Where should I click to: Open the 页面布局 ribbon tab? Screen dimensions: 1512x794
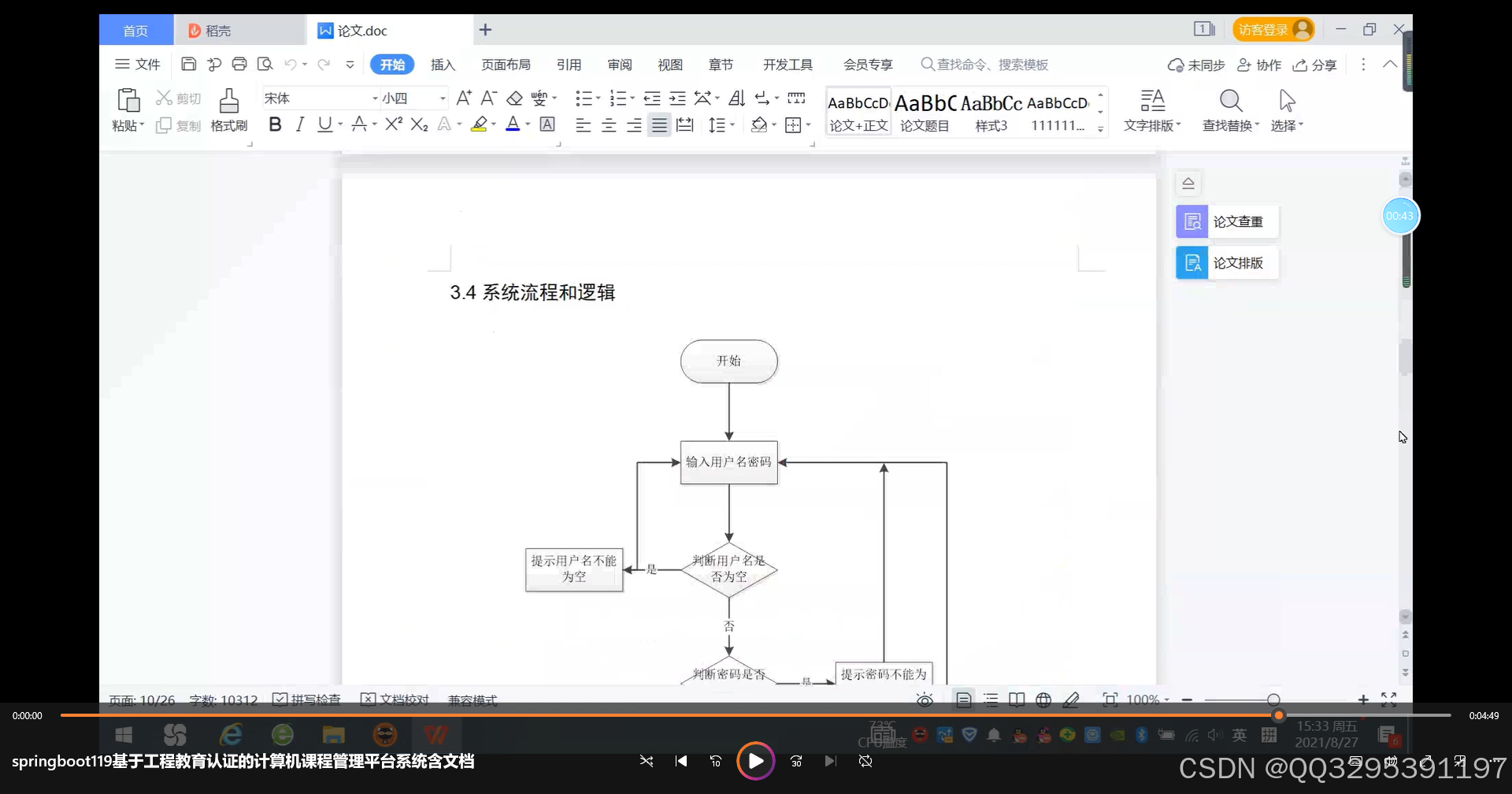pyautogui.click(x=506, y=65)
